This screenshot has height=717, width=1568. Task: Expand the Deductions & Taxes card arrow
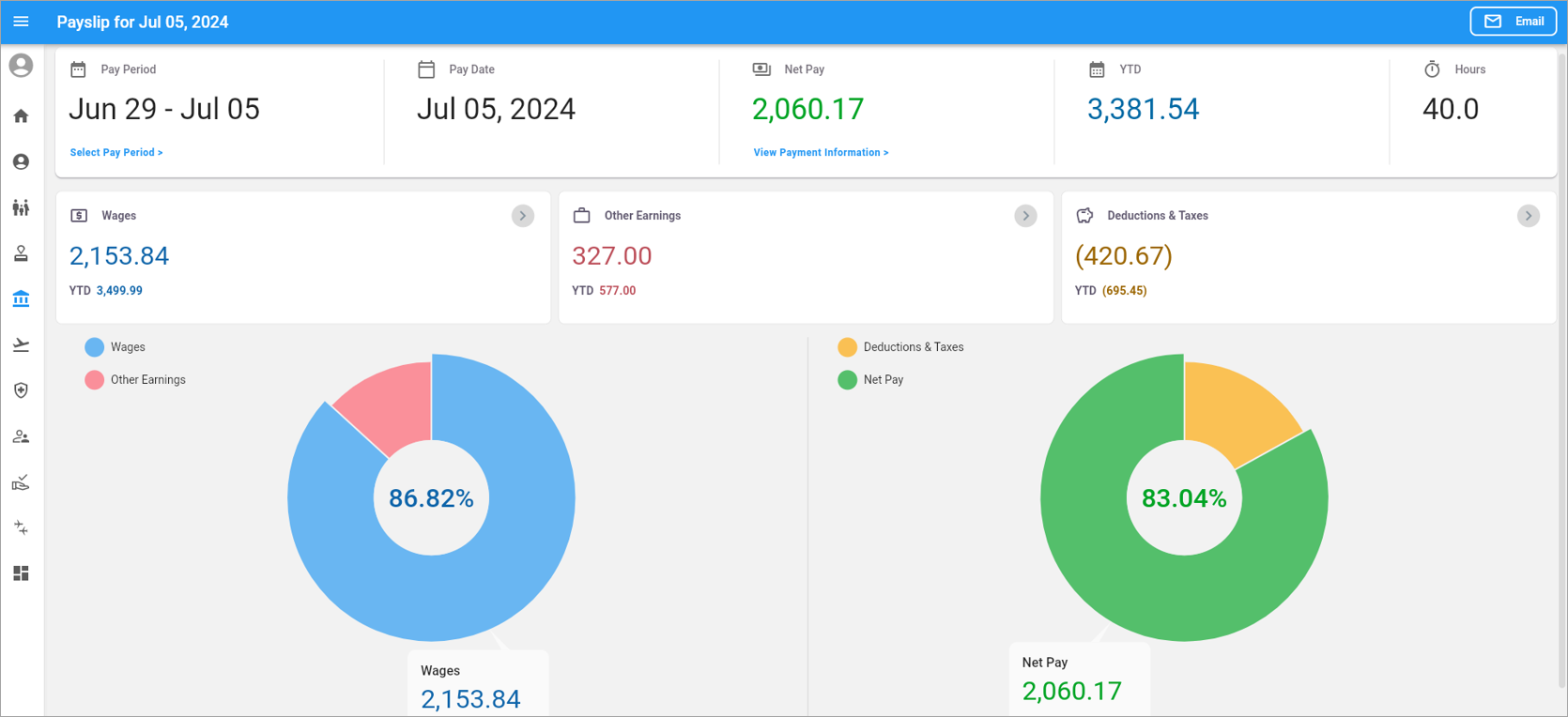click(x=1529, y=216)
